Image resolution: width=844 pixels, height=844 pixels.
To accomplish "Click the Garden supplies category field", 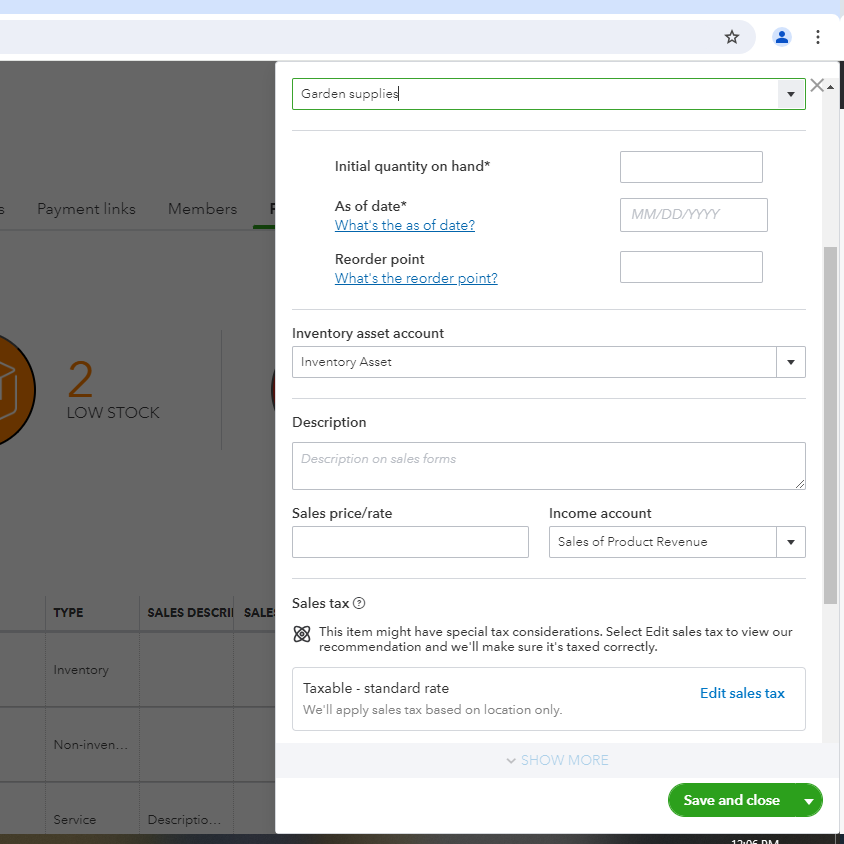I will [535, 94].
